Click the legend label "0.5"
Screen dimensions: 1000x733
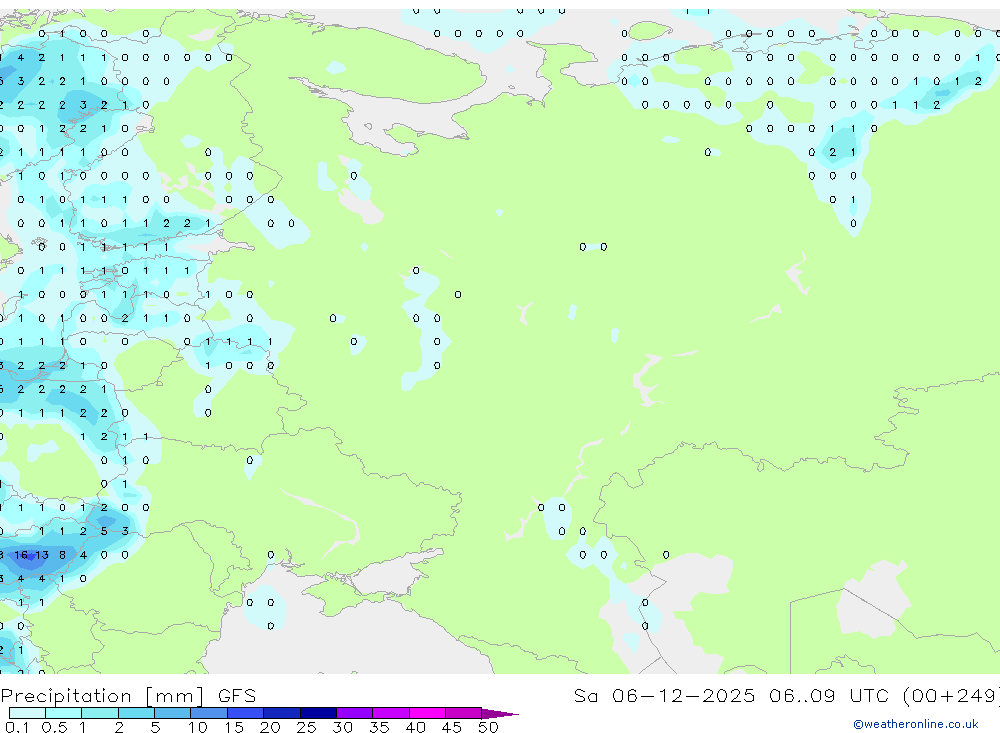54,727
